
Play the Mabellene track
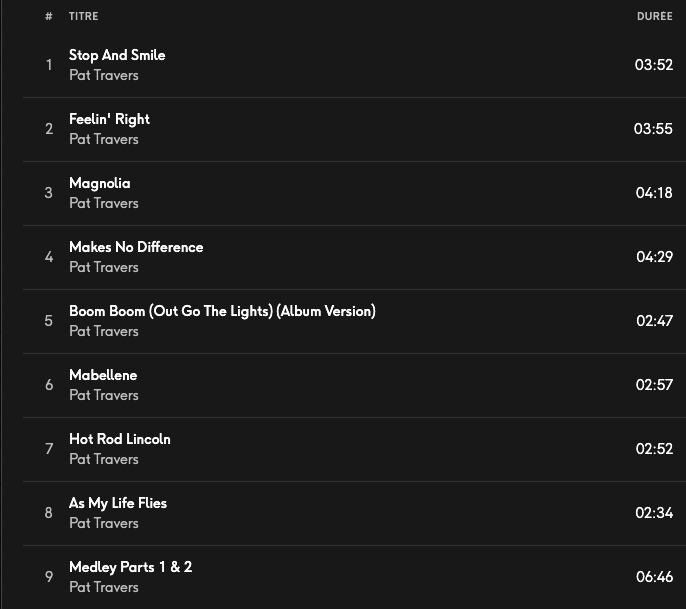pyautogui.click(x=102, y=375)
